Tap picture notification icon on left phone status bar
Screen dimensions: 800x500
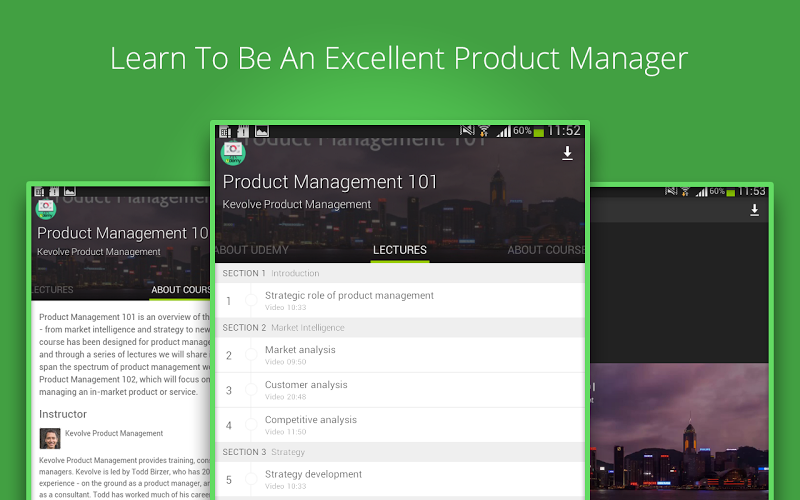click(x=70, y=192)
